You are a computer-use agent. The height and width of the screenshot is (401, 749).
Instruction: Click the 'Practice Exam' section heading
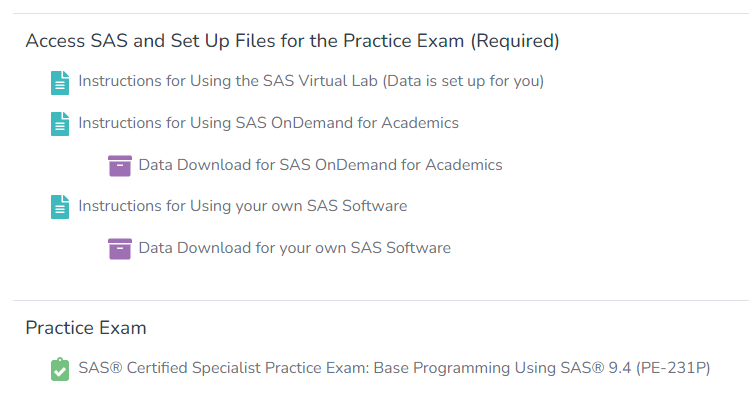[86, 327]
